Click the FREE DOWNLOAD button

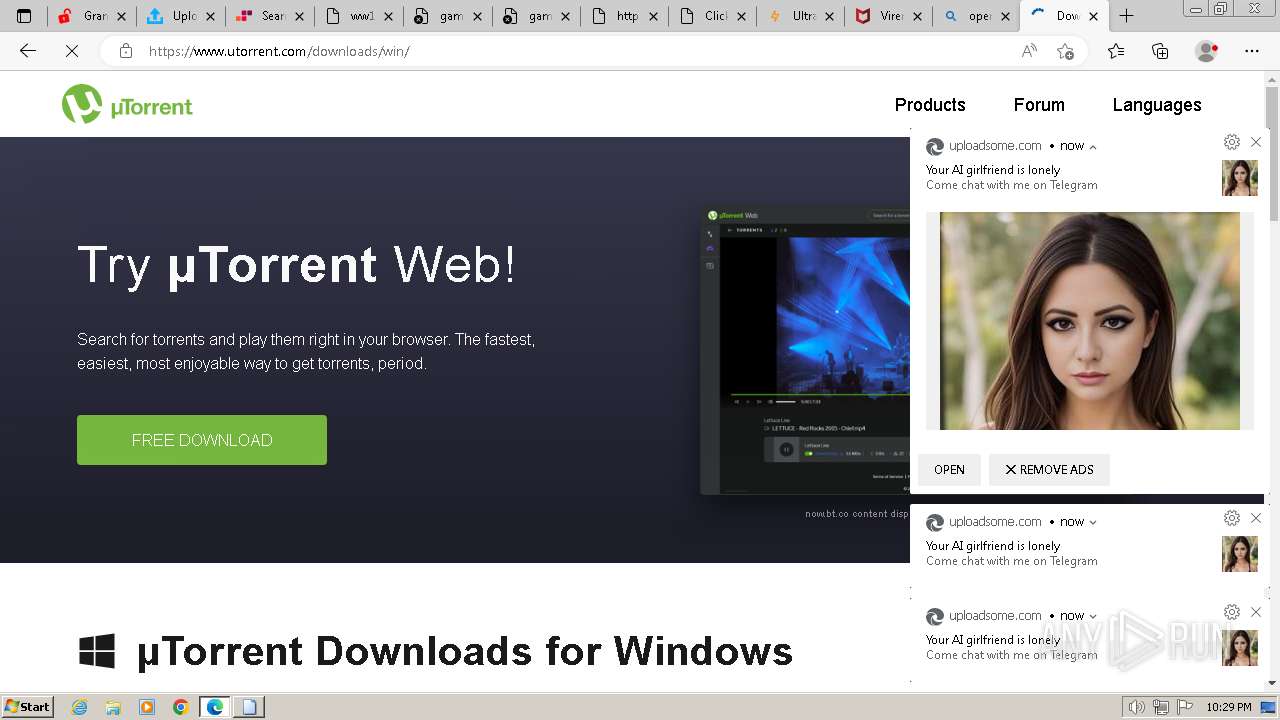(202, 440)
